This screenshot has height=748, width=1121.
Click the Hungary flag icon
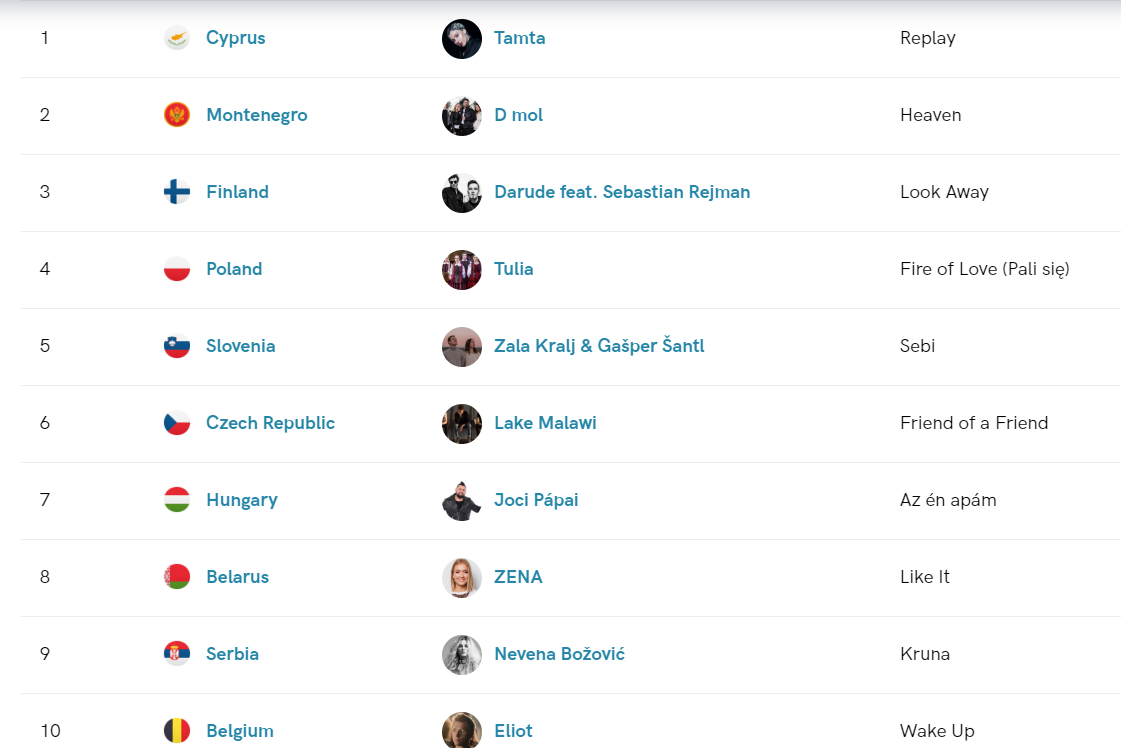point(177,500)
